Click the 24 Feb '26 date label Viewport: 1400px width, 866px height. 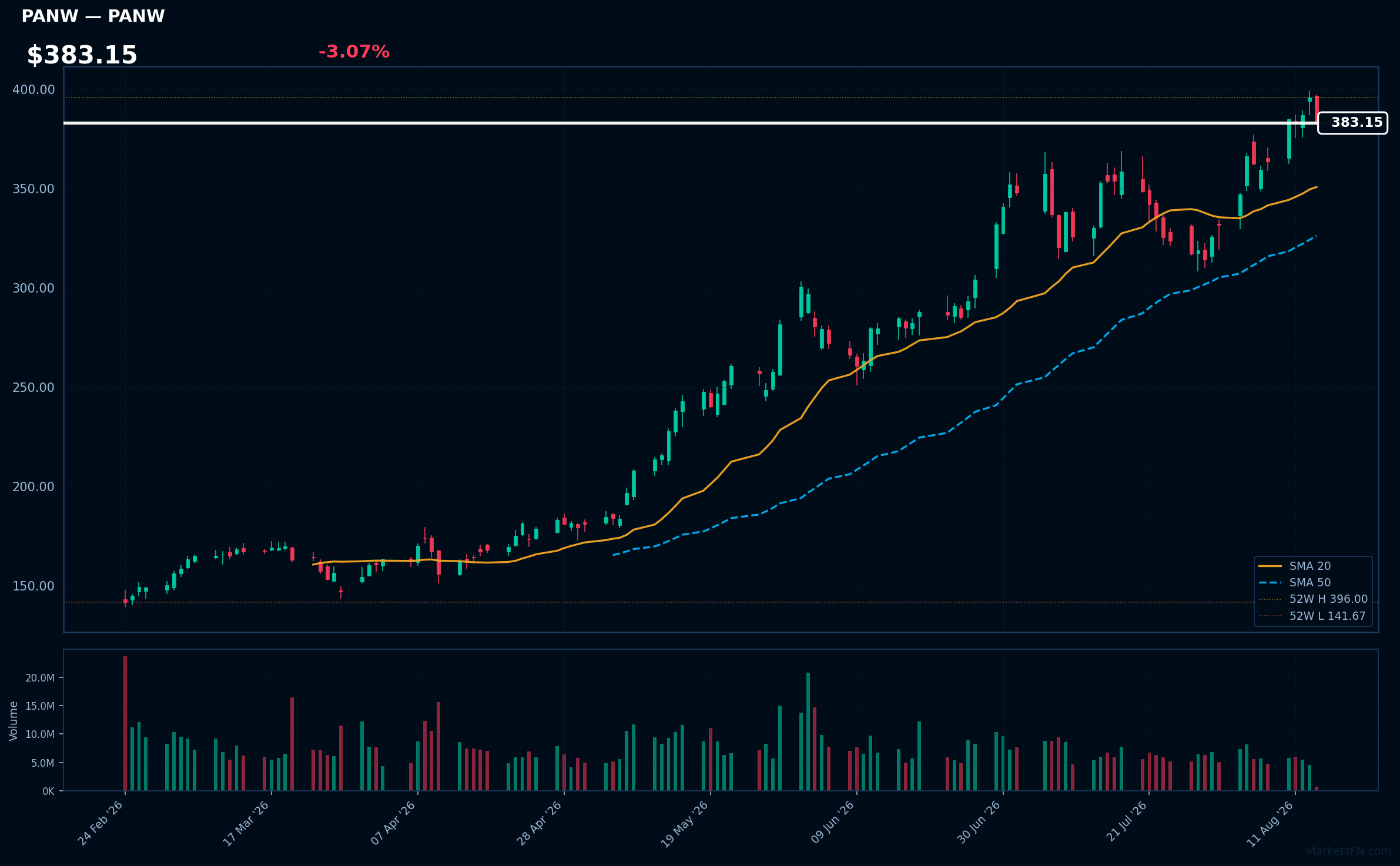(101, 823)
